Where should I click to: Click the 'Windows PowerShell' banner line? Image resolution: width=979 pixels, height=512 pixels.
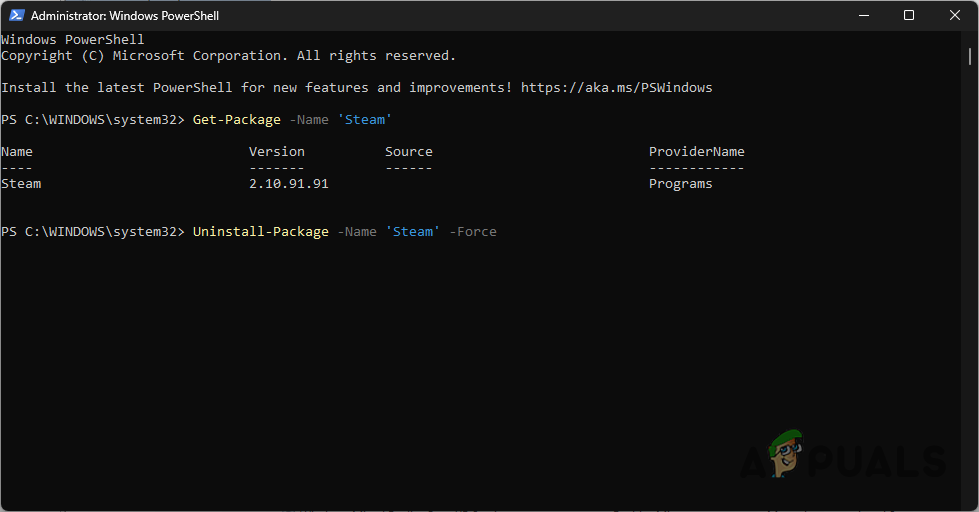(72, 39)
